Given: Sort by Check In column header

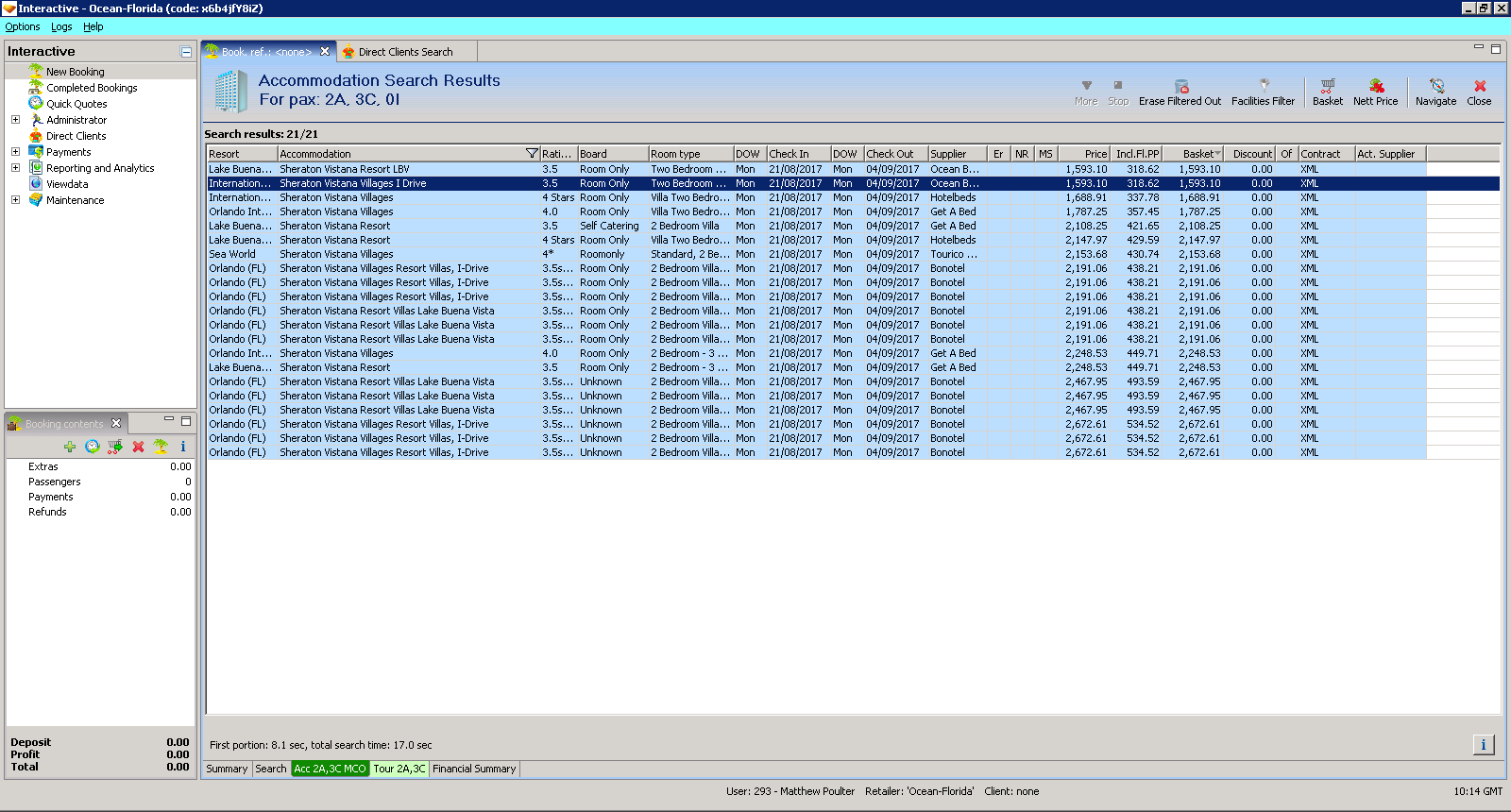Looking at the screenshot, I should tap(799, 153).
